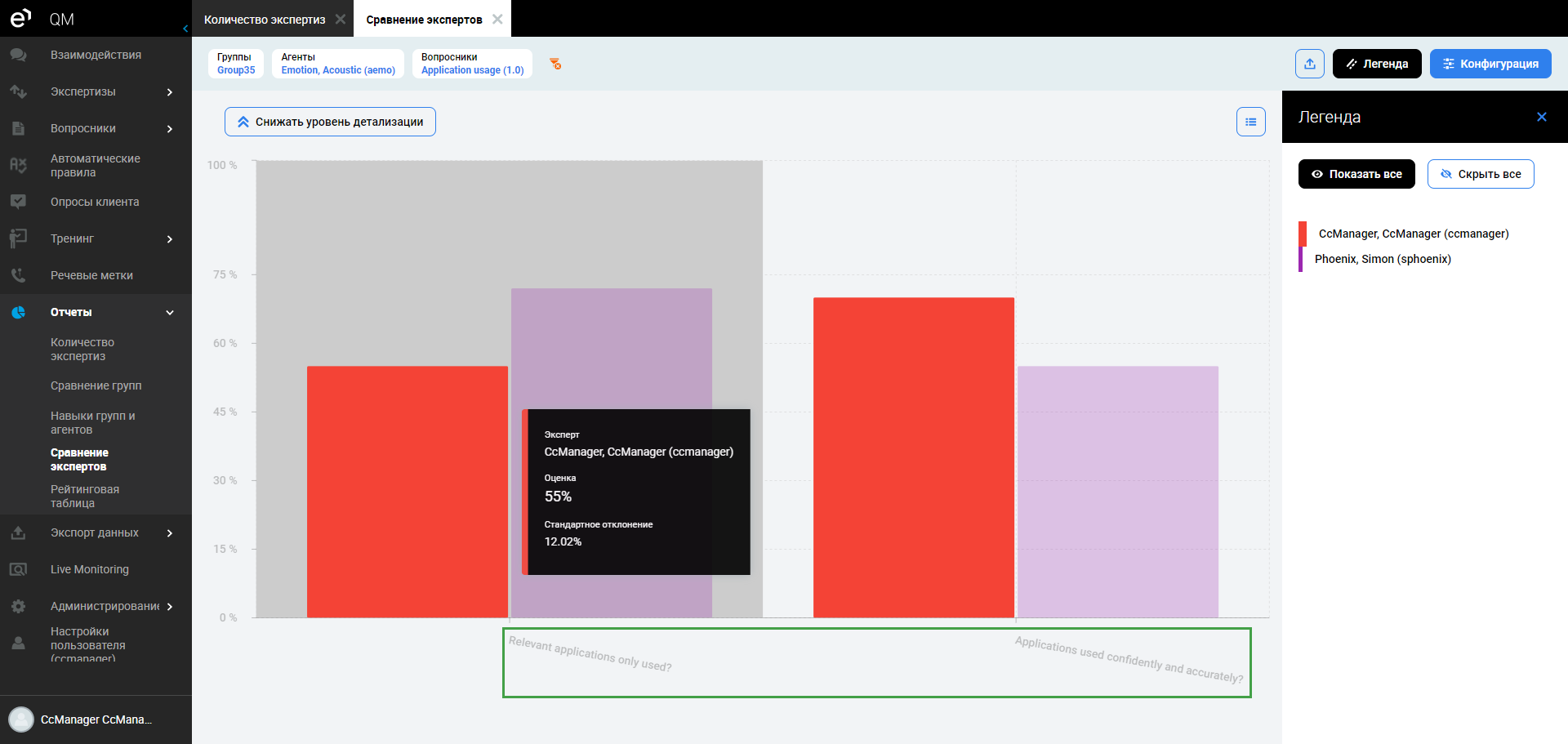Click the Live Monitoring icon
The image size is (1568, 744).
point(18,569)
